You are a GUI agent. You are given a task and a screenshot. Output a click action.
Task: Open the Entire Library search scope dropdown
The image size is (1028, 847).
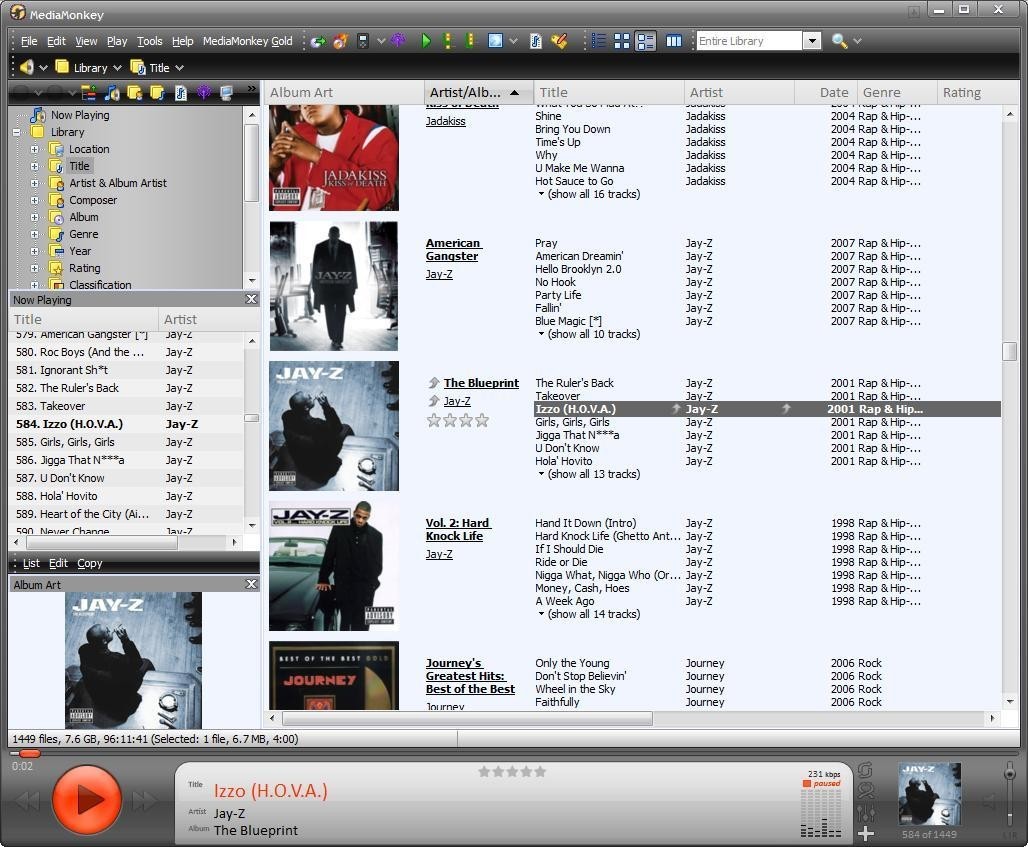pos(812,41)
